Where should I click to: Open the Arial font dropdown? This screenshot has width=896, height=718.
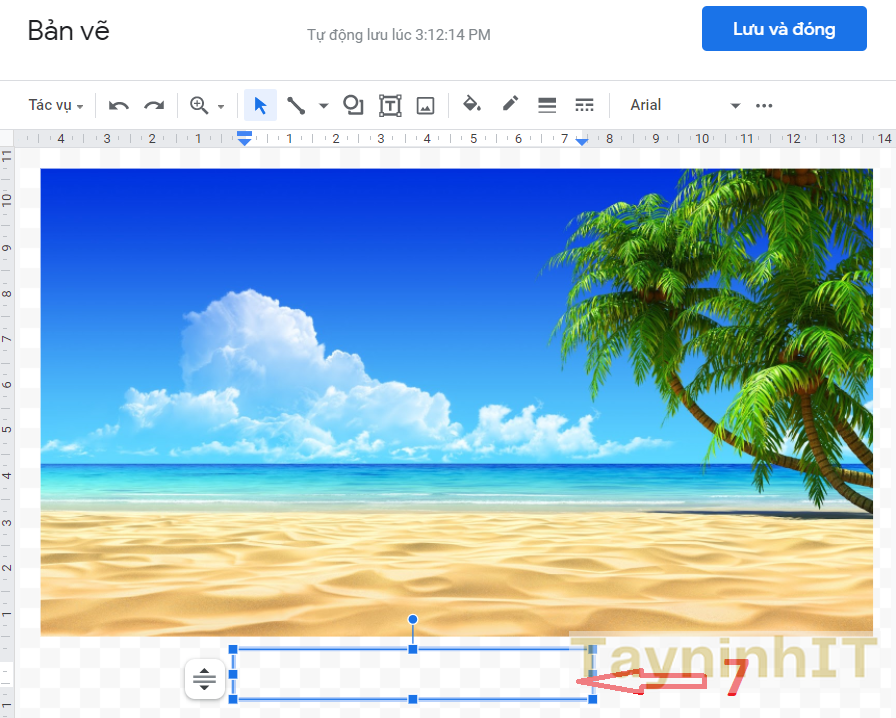click(684, 105)
